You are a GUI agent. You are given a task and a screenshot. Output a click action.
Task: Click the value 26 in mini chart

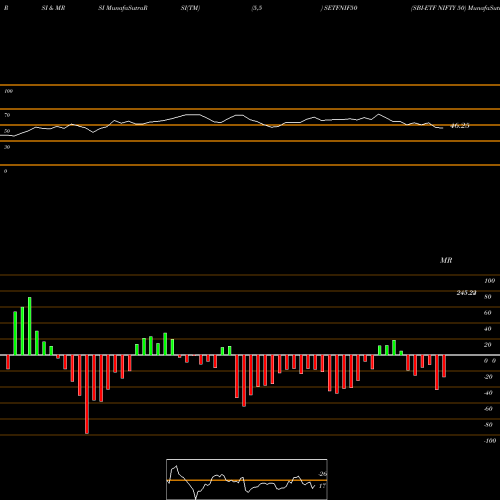pyautogui.click(x=323, y=474)
